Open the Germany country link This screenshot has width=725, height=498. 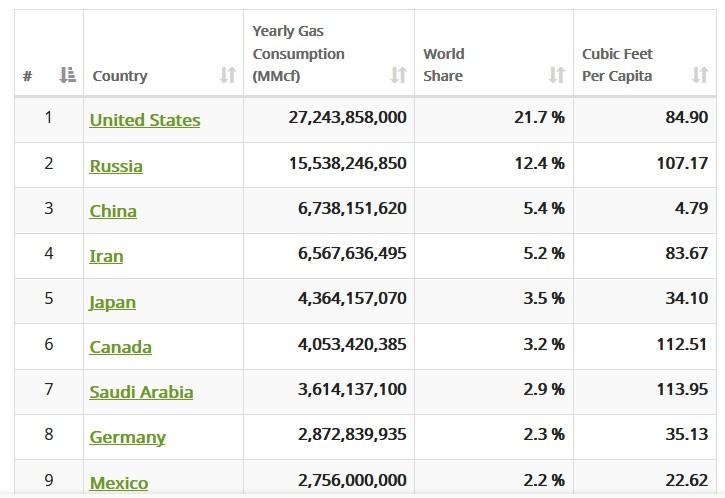tap(127, 437)
